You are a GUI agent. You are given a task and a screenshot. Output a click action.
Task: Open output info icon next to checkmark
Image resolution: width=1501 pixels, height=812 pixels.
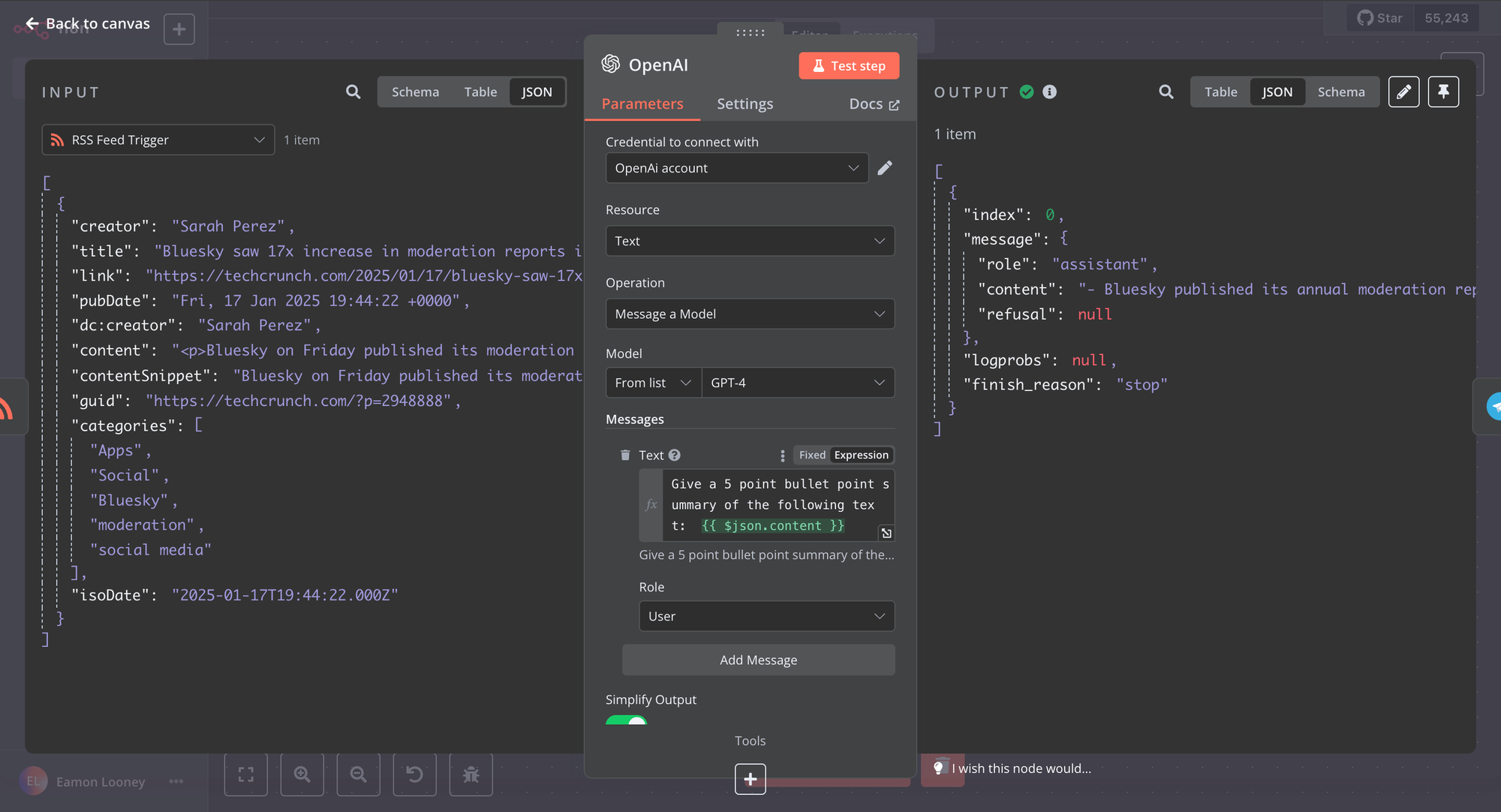pyautogui.click(x=1049, y=92)
